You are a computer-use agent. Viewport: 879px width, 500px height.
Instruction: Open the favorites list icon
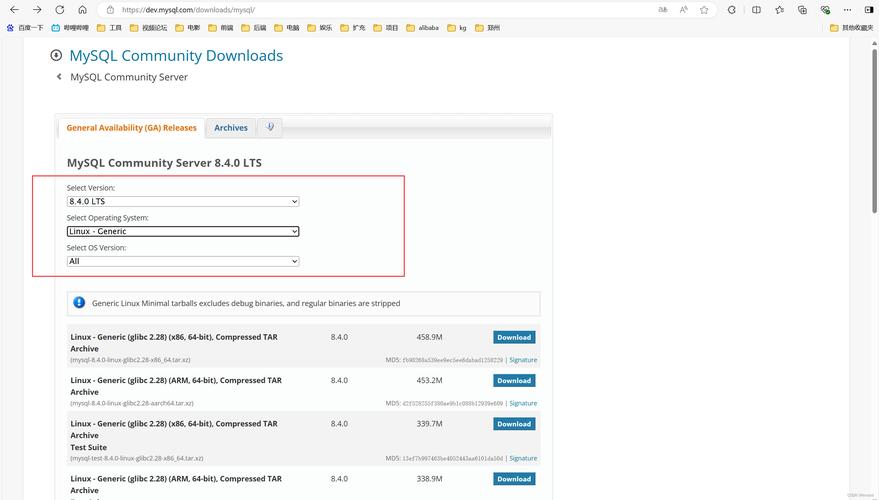pyautogui.click(x=779, y=10)
